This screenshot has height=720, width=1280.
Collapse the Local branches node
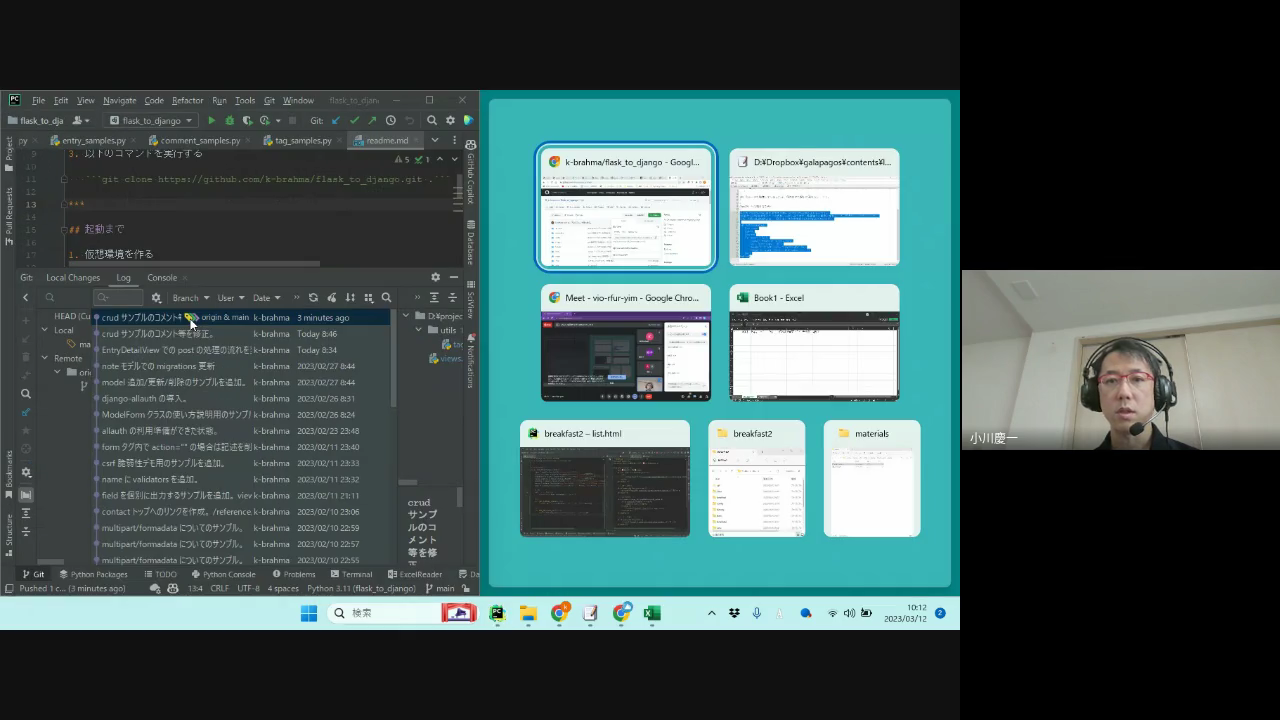click(x=44, y=330)
